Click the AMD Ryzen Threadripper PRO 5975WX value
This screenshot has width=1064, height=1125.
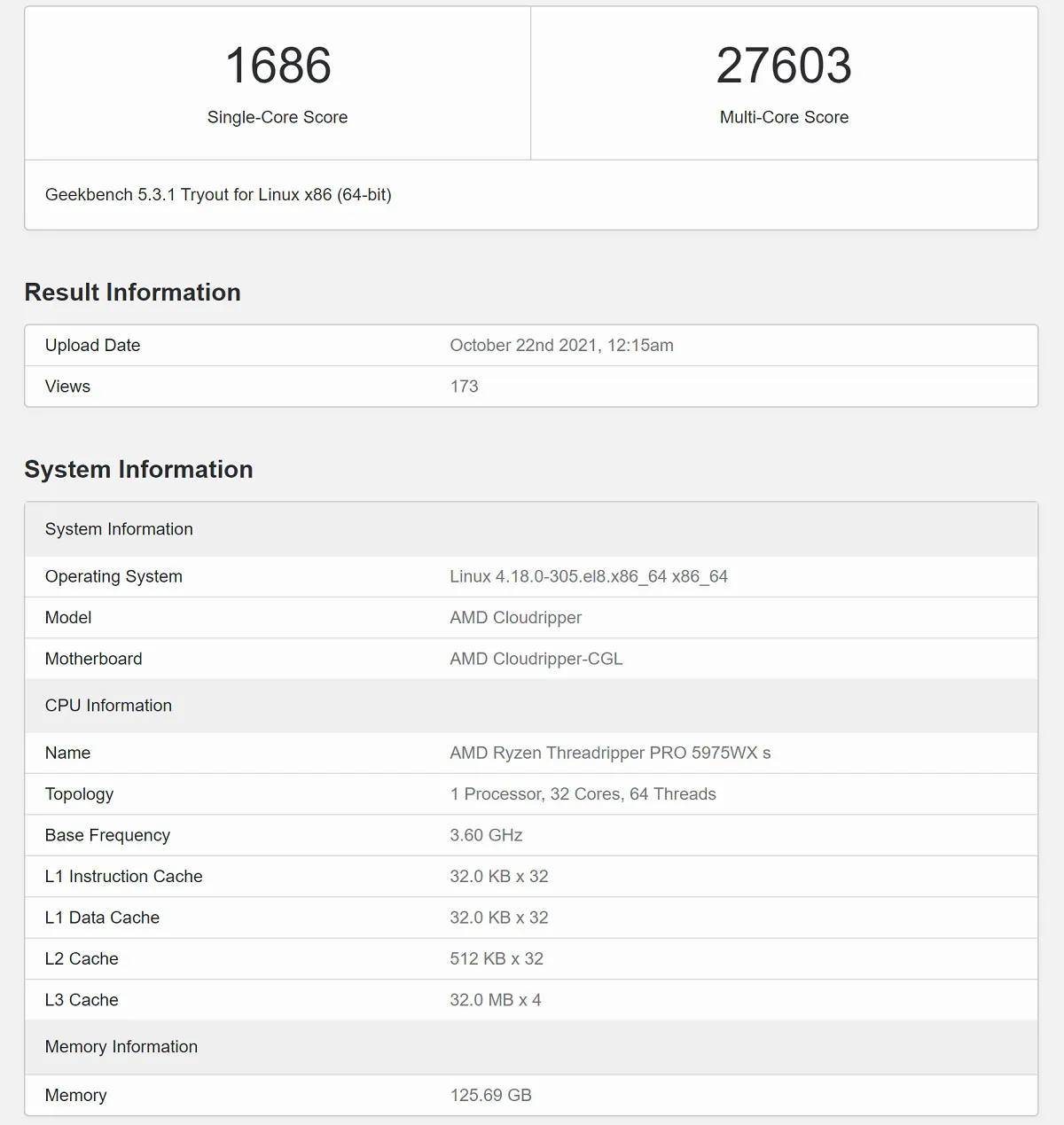610,753
